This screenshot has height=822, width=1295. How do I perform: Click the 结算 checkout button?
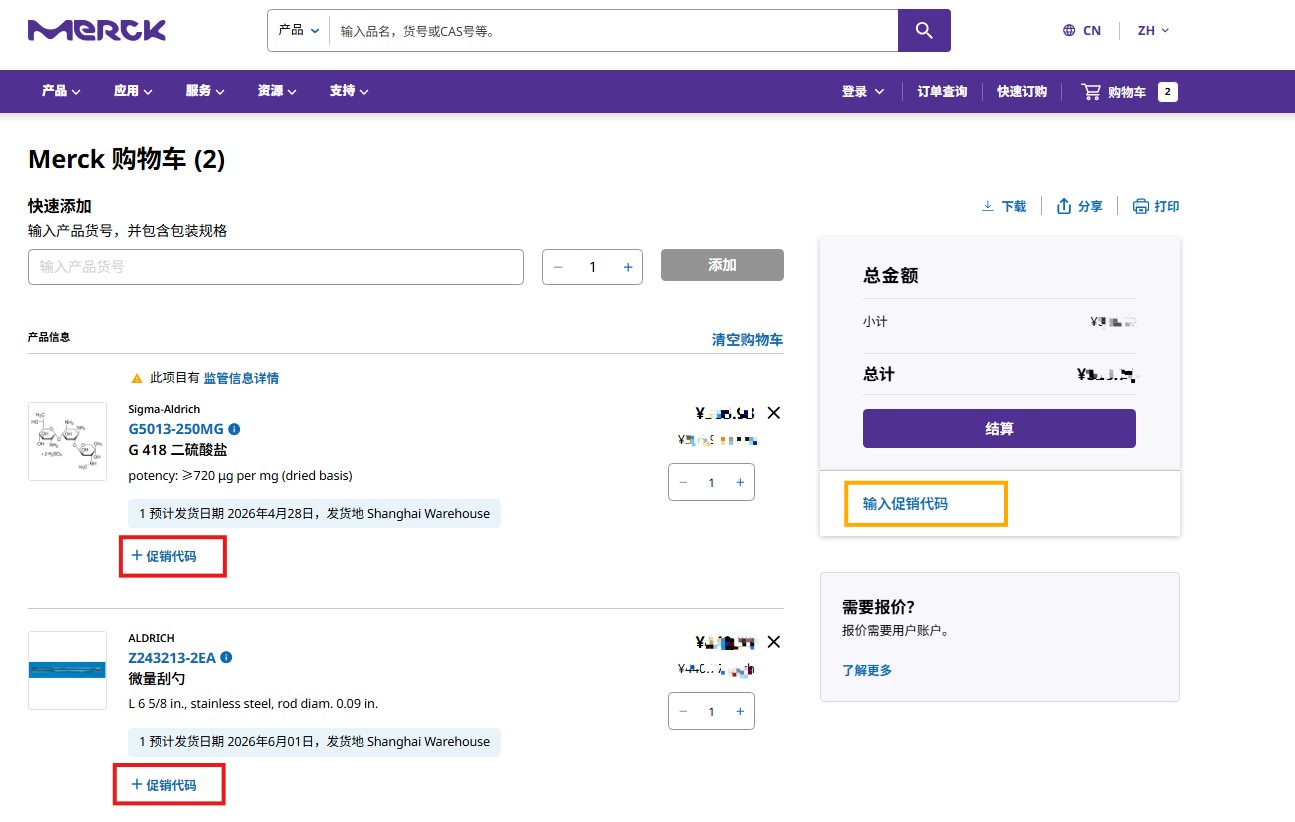point(999,428)
